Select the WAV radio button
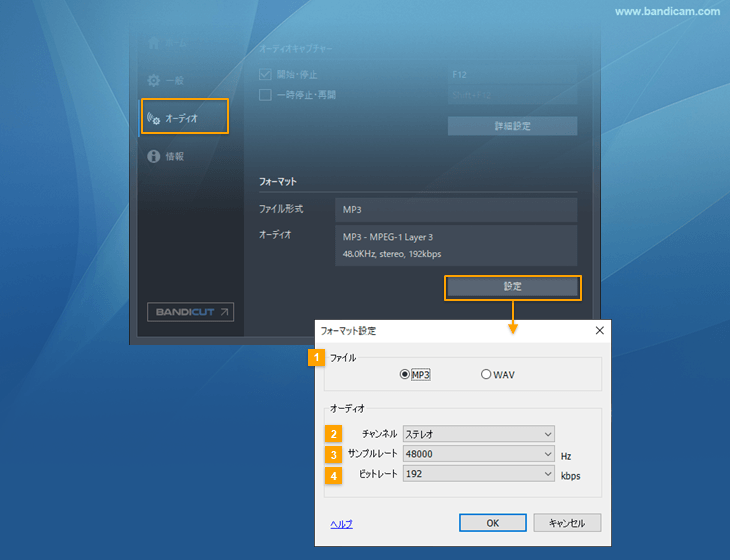 coord(486,375)
